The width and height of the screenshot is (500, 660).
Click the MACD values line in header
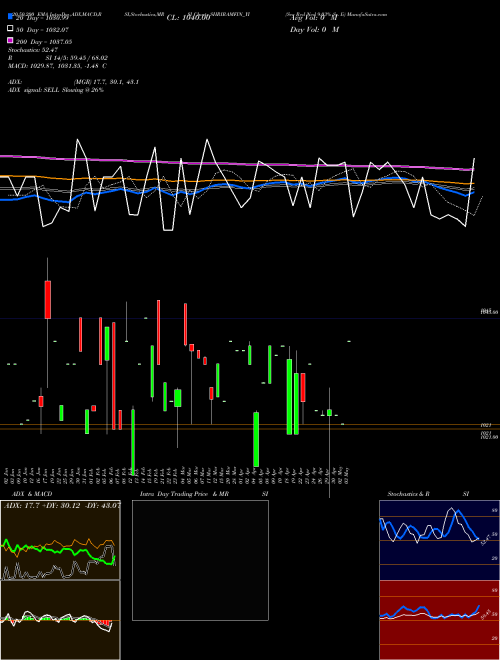[57, 66]
